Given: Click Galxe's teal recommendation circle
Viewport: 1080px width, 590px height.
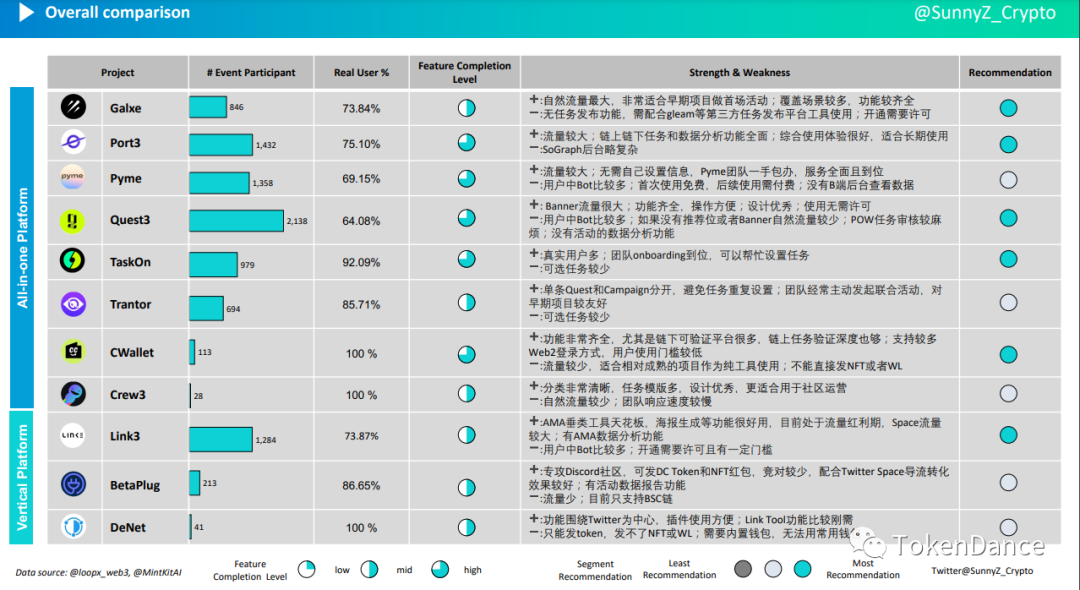Looking at the screenshot, I should click(1008, 108).
